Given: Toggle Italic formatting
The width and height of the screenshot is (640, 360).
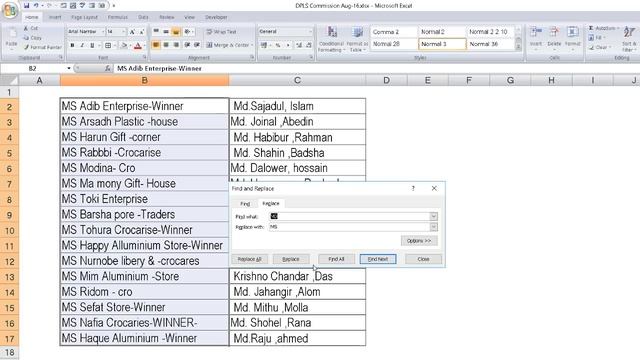Looking at the screenshot, I should pos(82,45).
